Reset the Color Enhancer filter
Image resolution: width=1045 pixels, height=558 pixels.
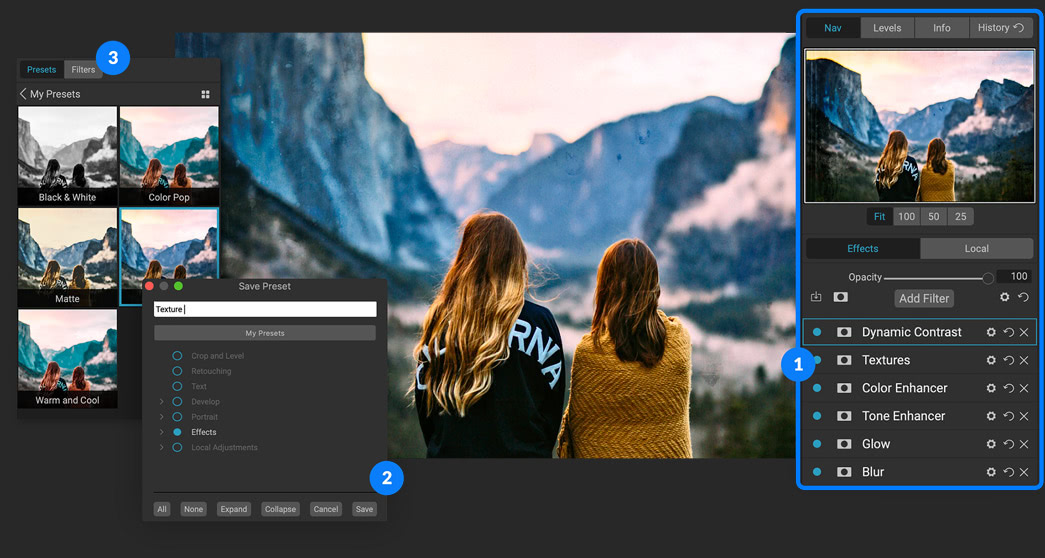coord(1008,388)
